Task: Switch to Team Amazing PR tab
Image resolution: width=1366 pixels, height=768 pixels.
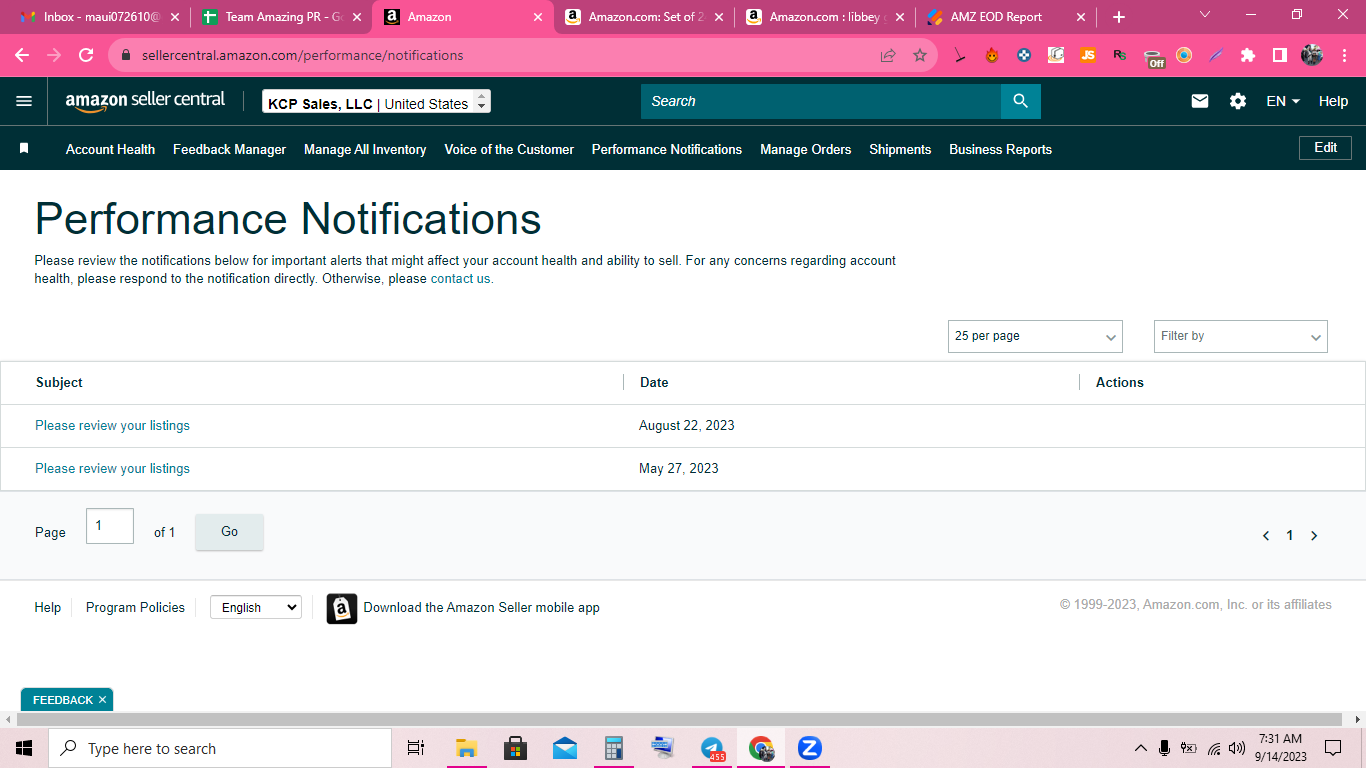Action: (280, 17)
